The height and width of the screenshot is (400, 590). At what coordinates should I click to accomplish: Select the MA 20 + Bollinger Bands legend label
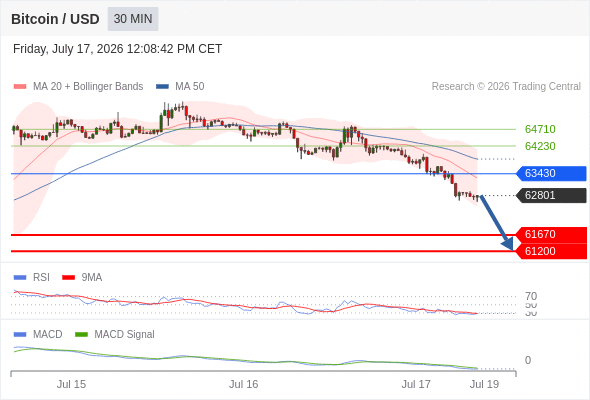(x=88, y=87)
